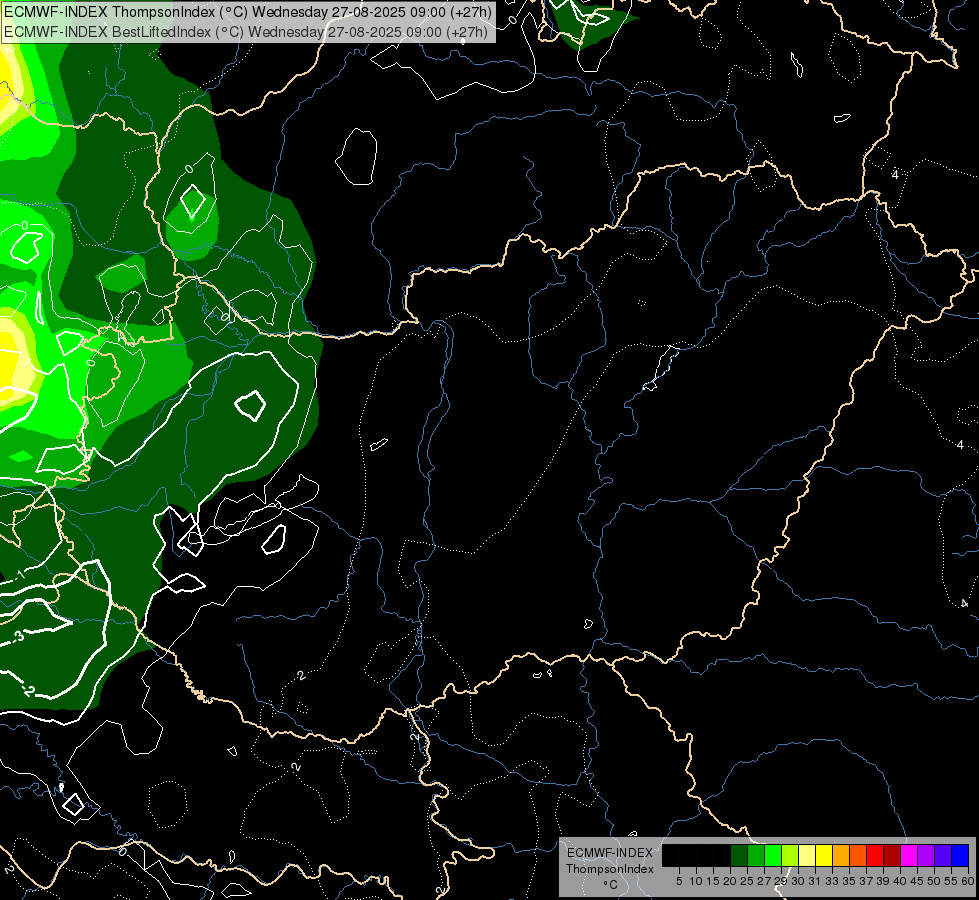Select the medium green 25–27 legend swatch

pos(756,855)
